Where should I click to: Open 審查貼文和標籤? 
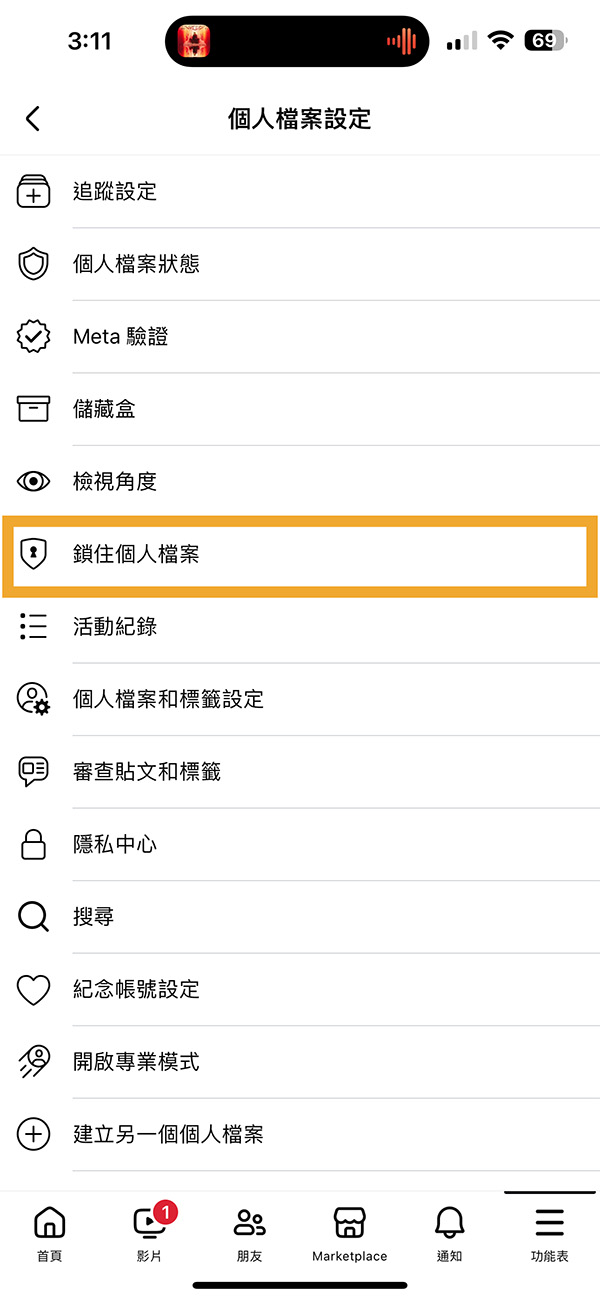click(x=300, y=771)
